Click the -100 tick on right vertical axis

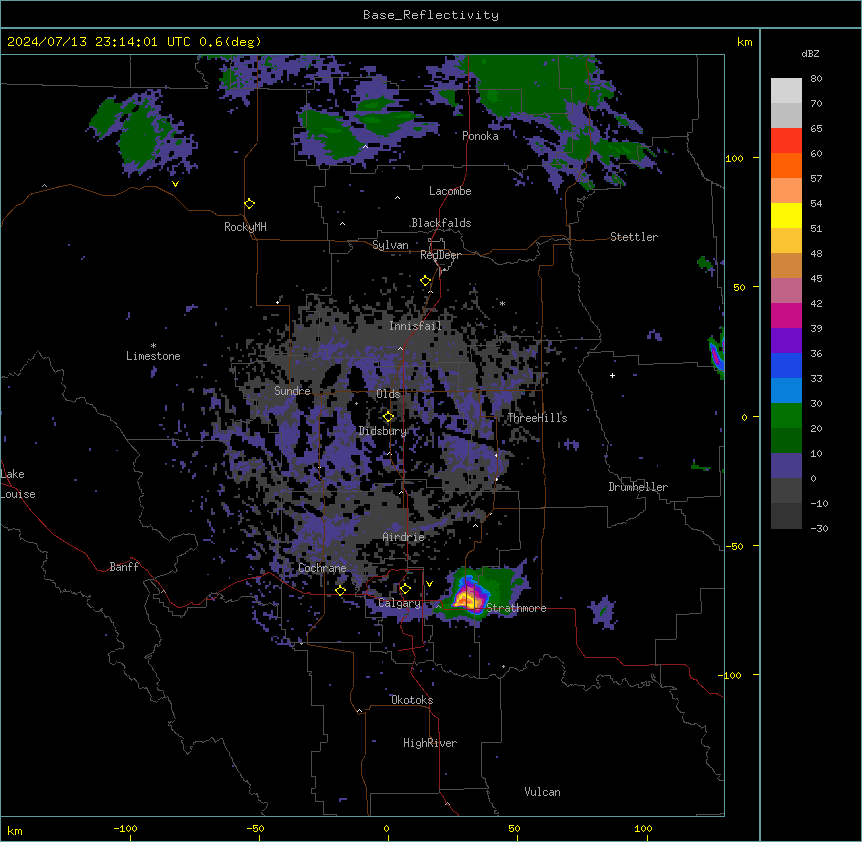point(731,675)
